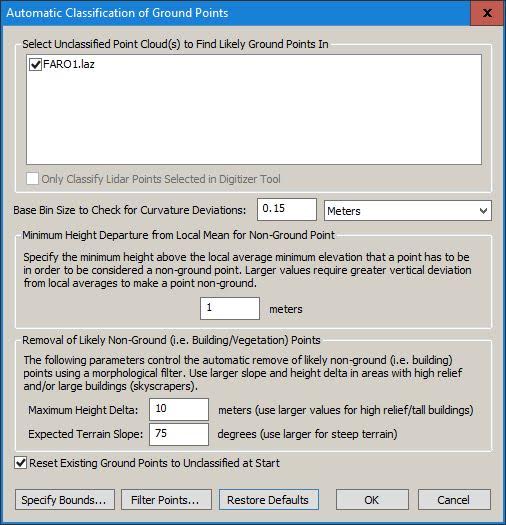Click the Base Bin Size label text
The height and width of the screenshot is (525, 506).
coord(130,210)
